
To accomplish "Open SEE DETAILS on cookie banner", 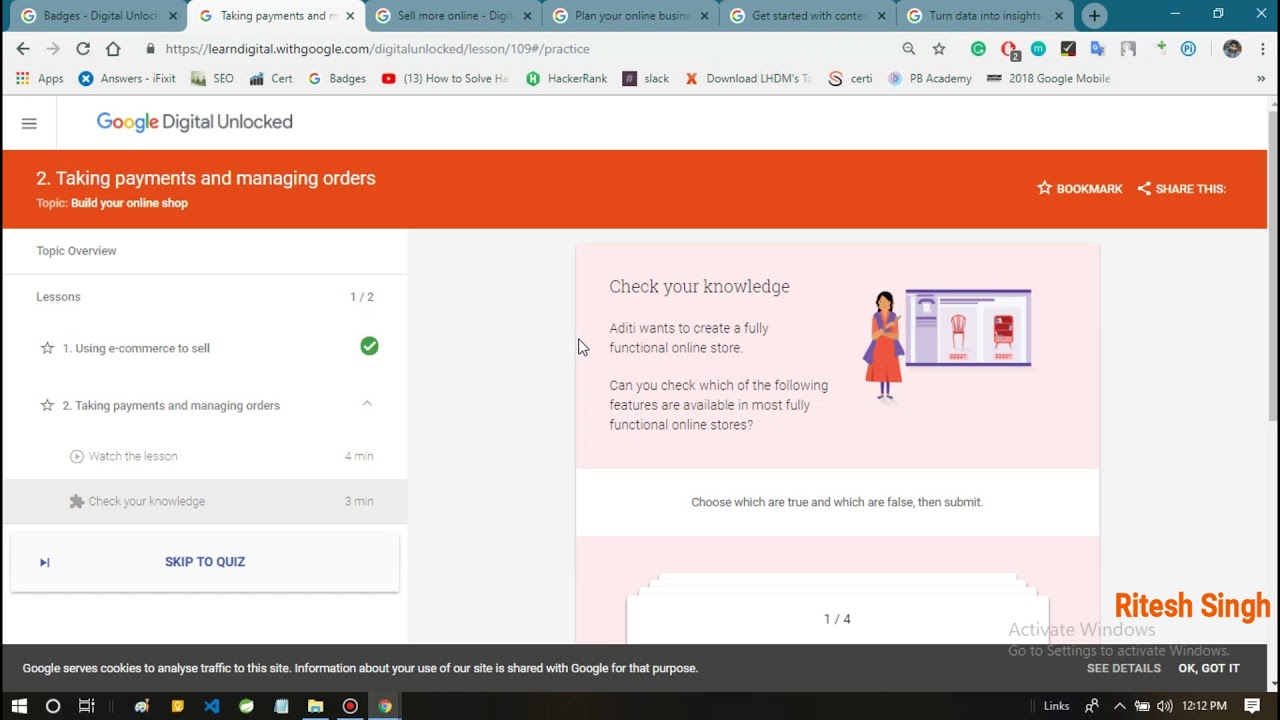I will click(1124, 668).
